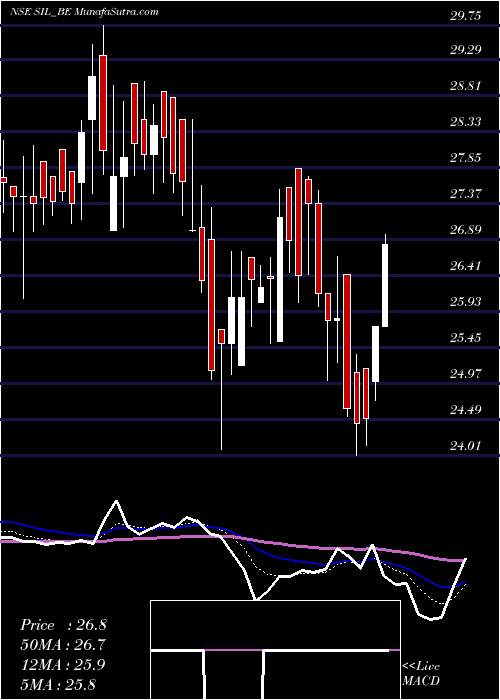Select the 29.29 price axis label

click(x=466, y=49)
